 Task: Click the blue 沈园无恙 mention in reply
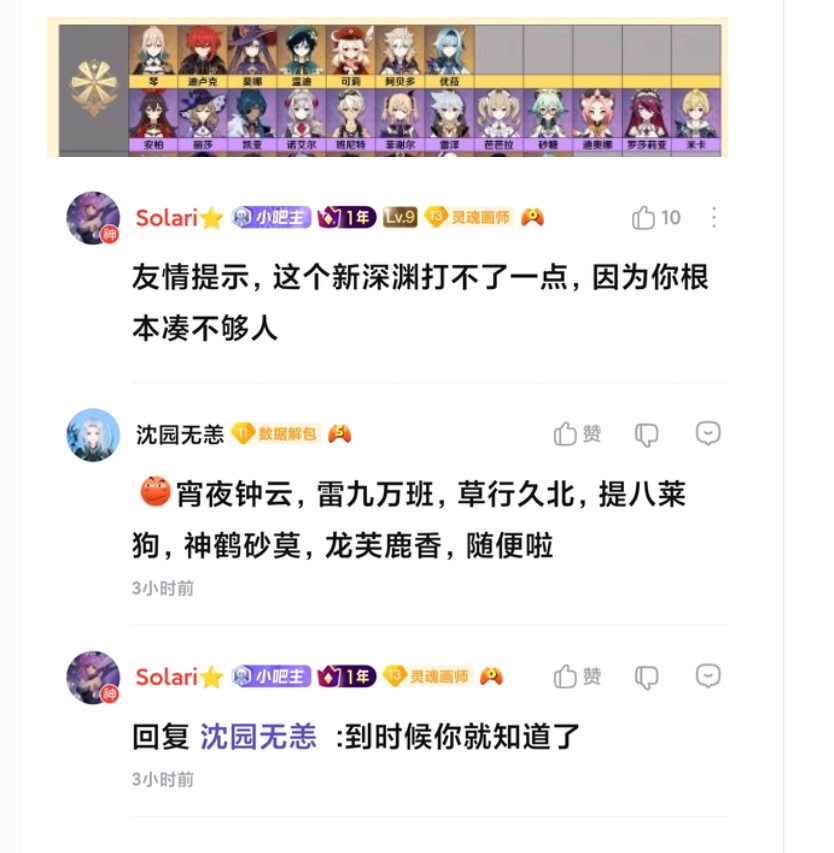(258, 737)
